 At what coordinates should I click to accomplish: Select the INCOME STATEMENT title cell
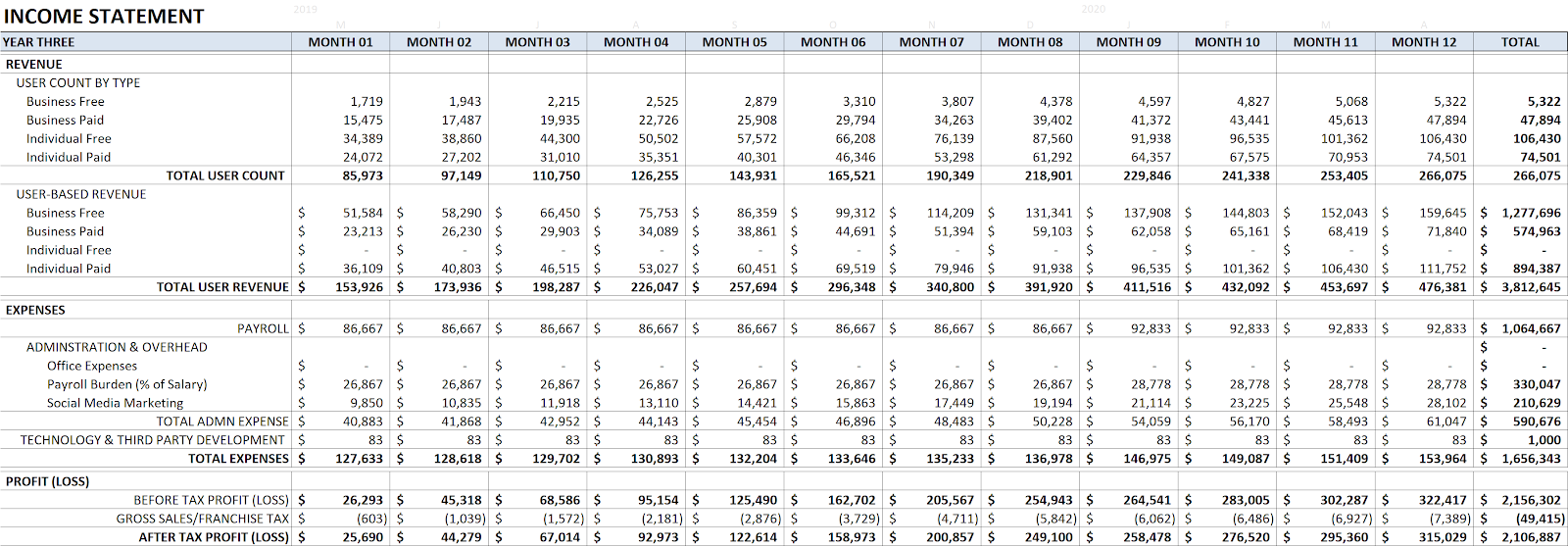(x=104, y=17)
